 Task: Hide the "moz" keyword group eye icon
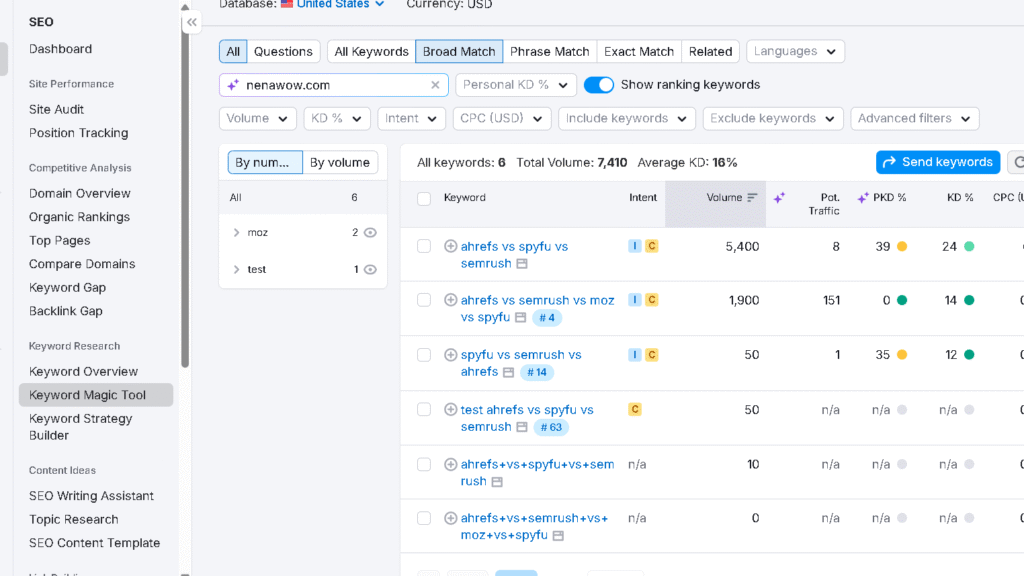coord(369,232)
